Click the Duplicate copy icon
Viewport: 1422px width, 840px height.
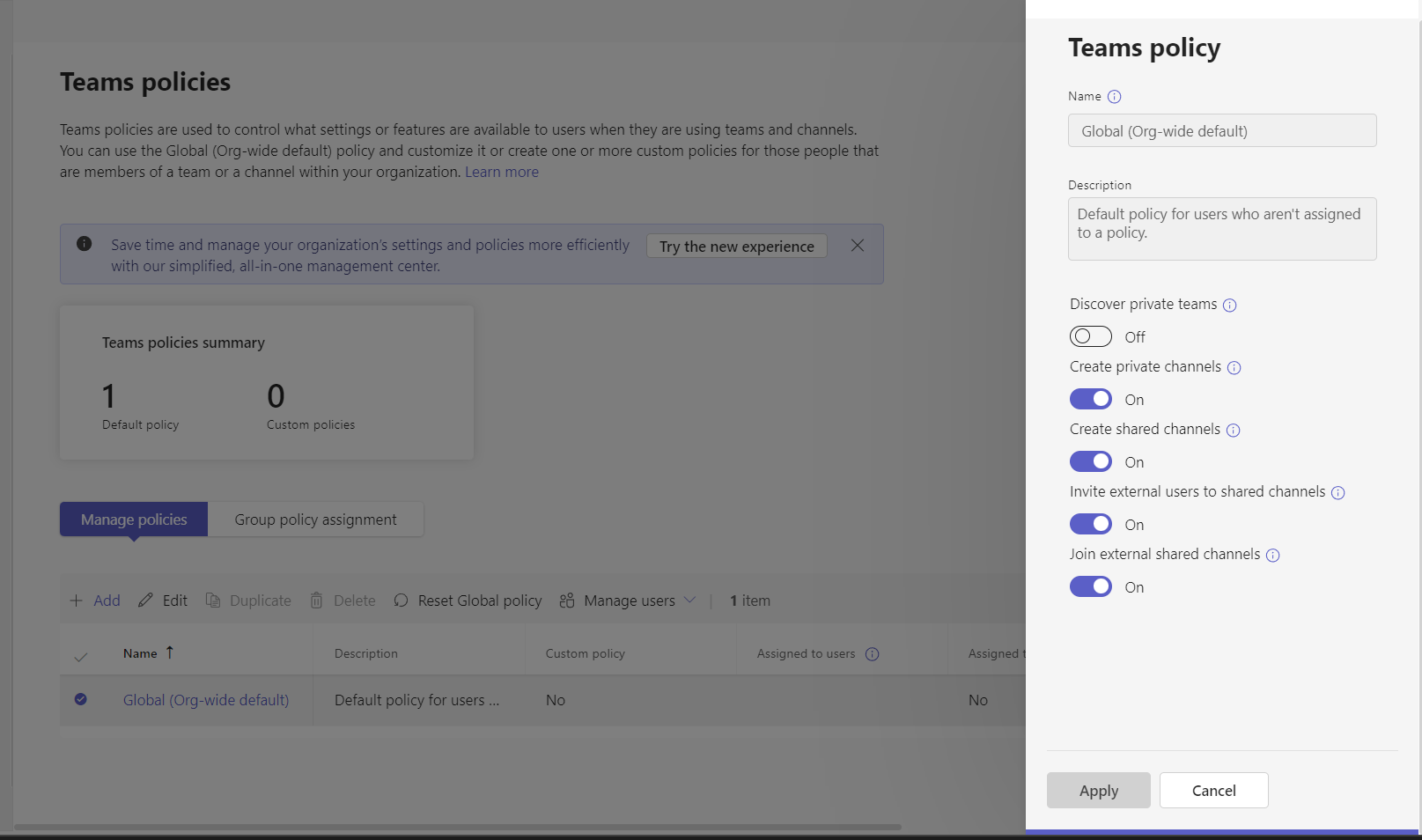(213, 601)
